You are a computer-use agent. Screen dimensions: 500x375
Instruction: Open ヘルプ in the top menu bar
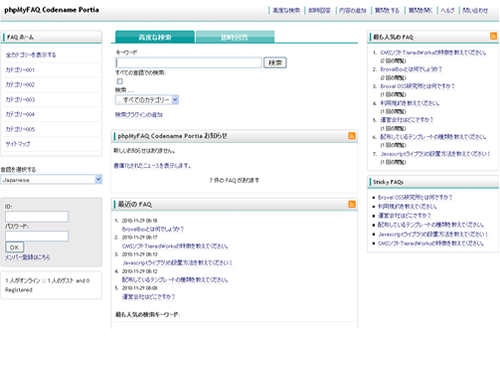coord(448,11)
